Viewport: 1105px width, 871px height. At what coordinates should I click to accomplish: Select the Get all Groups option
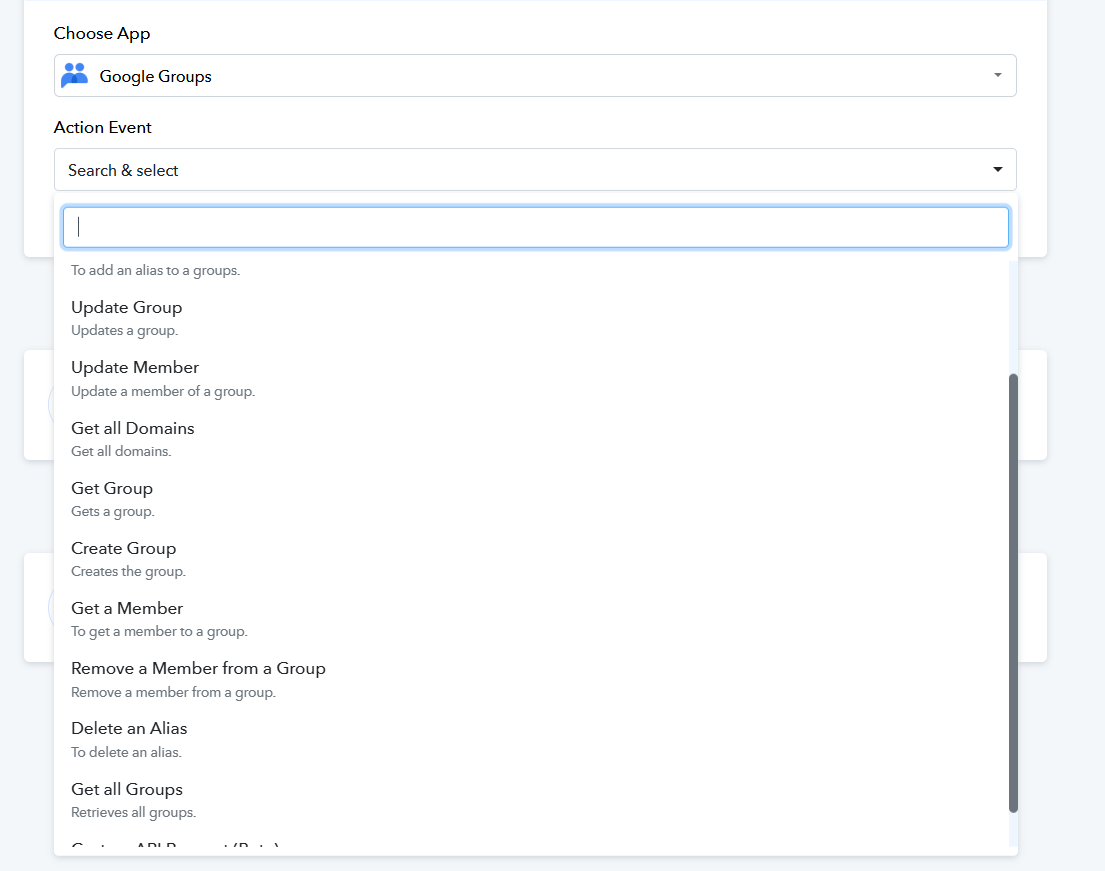[x=532, y=800]
